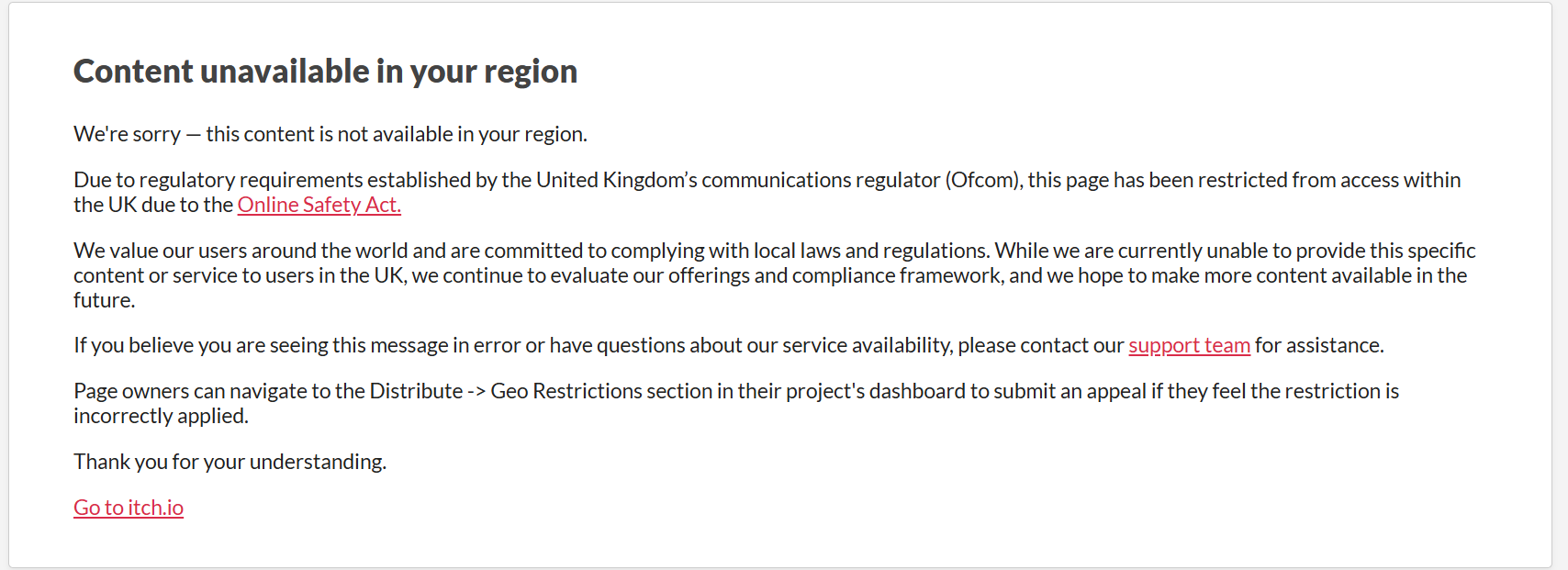
Task: Click the word '(Ofcom)' in the text
Action: point(983,180)
